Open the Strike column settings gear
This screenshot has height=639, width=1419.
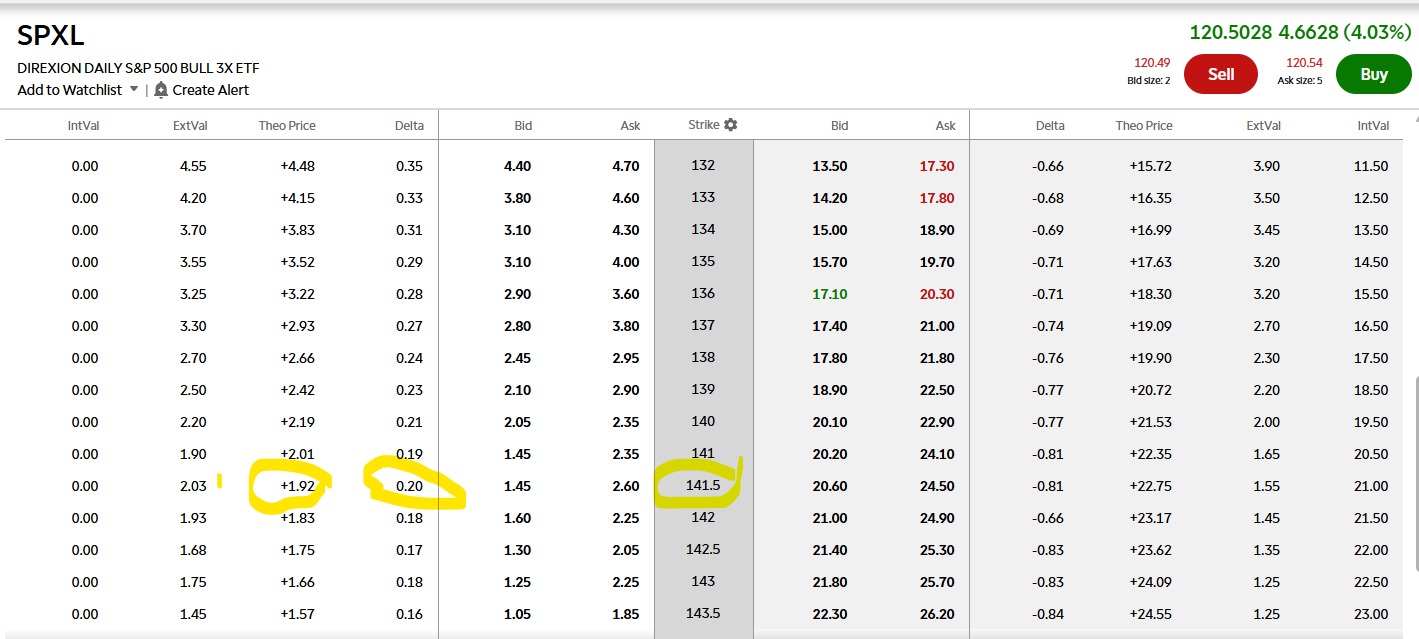click(731, 125)
